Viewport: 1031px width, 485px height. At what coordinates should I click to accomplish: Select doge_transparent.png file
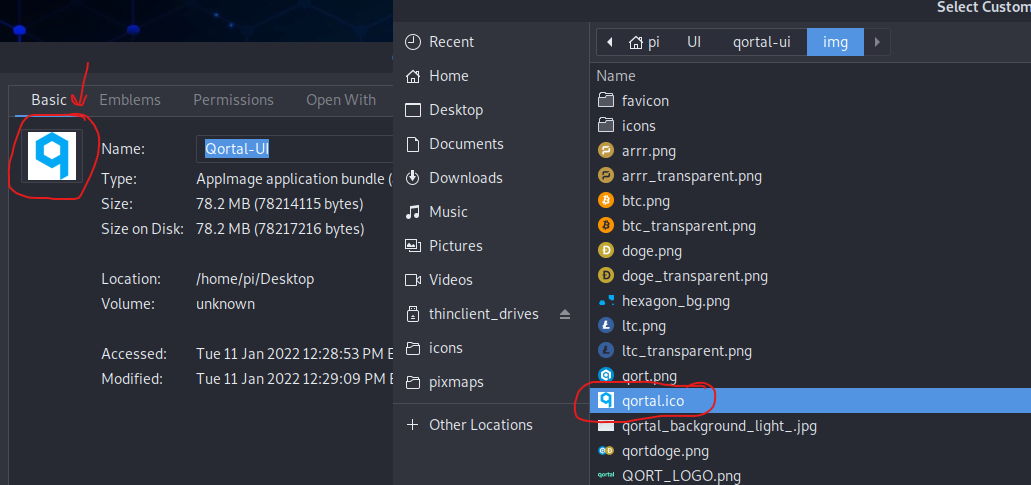point(810,276)
